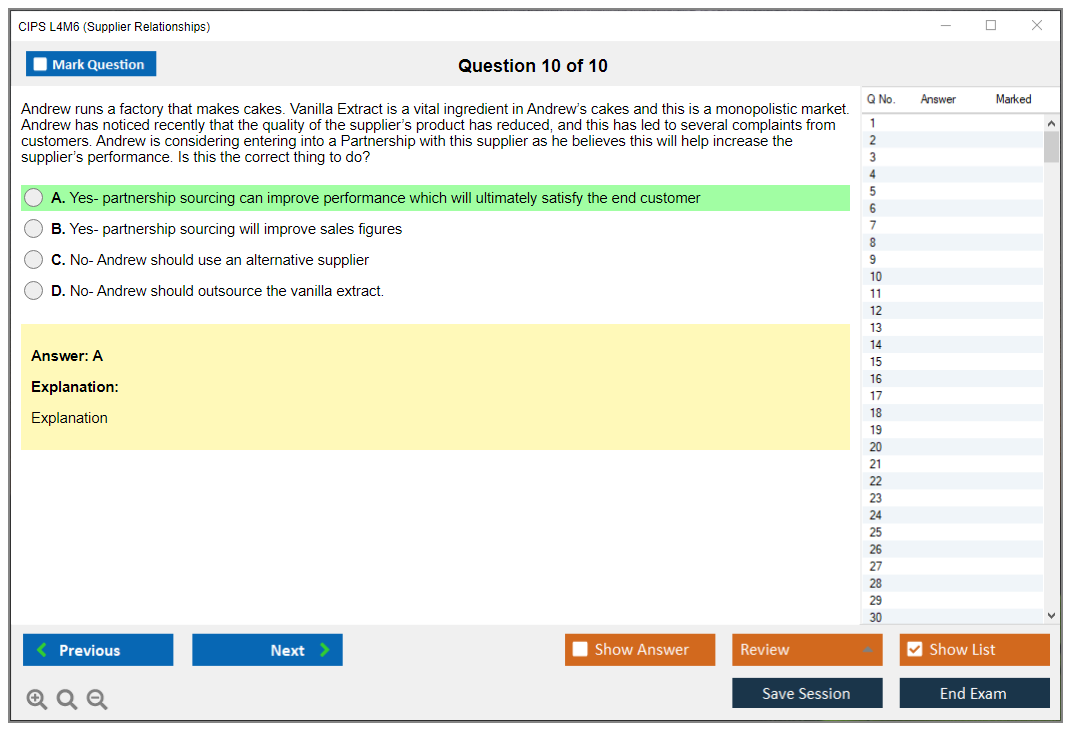1075x735 pixels.
Task: Jump to question 10 in list
Action: (x=876, y=277)
